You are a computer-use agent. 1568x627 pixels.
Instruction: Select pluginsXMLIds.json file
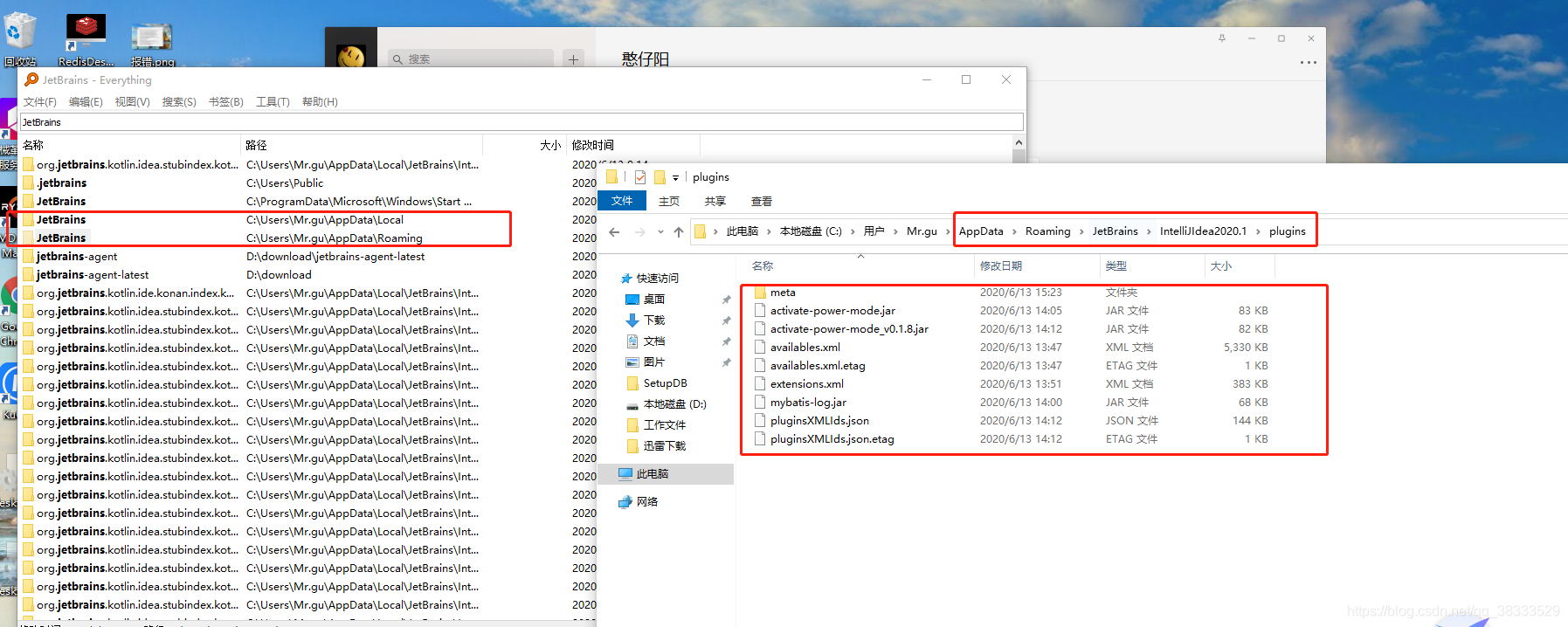point(819,421)
